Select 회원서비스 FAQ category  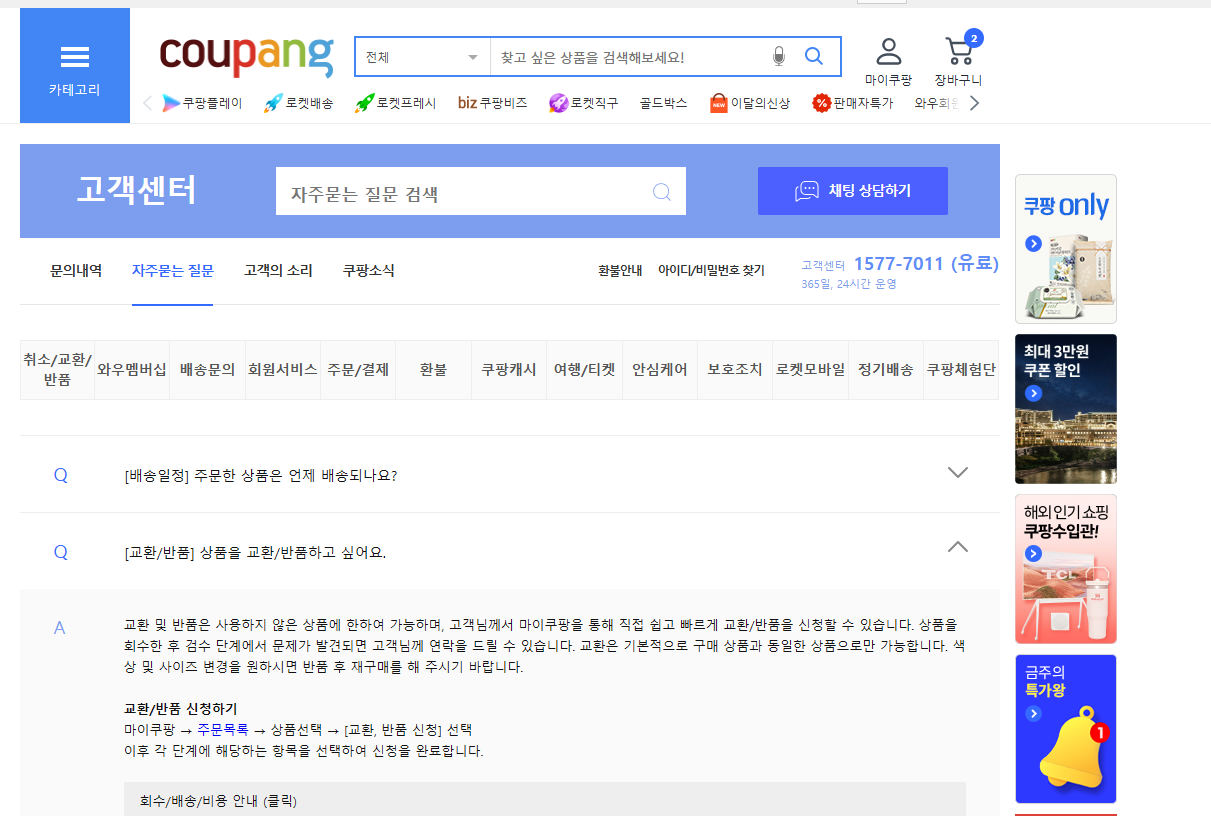[x=283, y=370]
